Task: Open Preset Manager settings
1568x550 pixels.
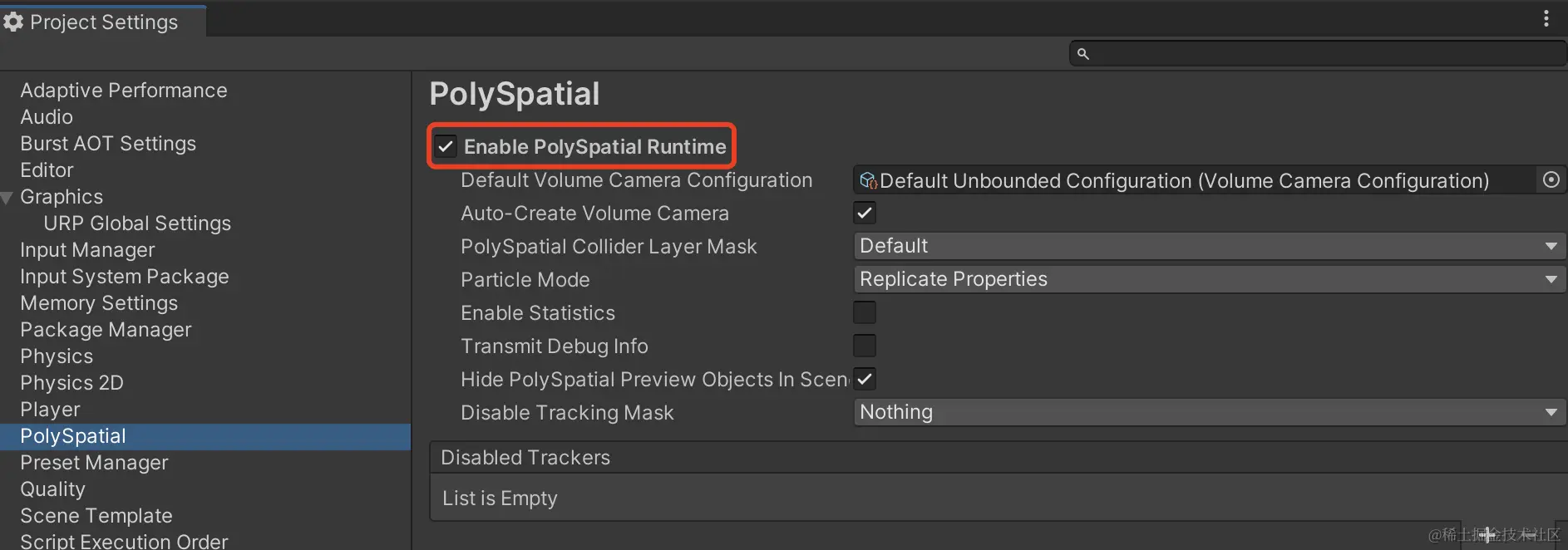Action: [94, 462]
